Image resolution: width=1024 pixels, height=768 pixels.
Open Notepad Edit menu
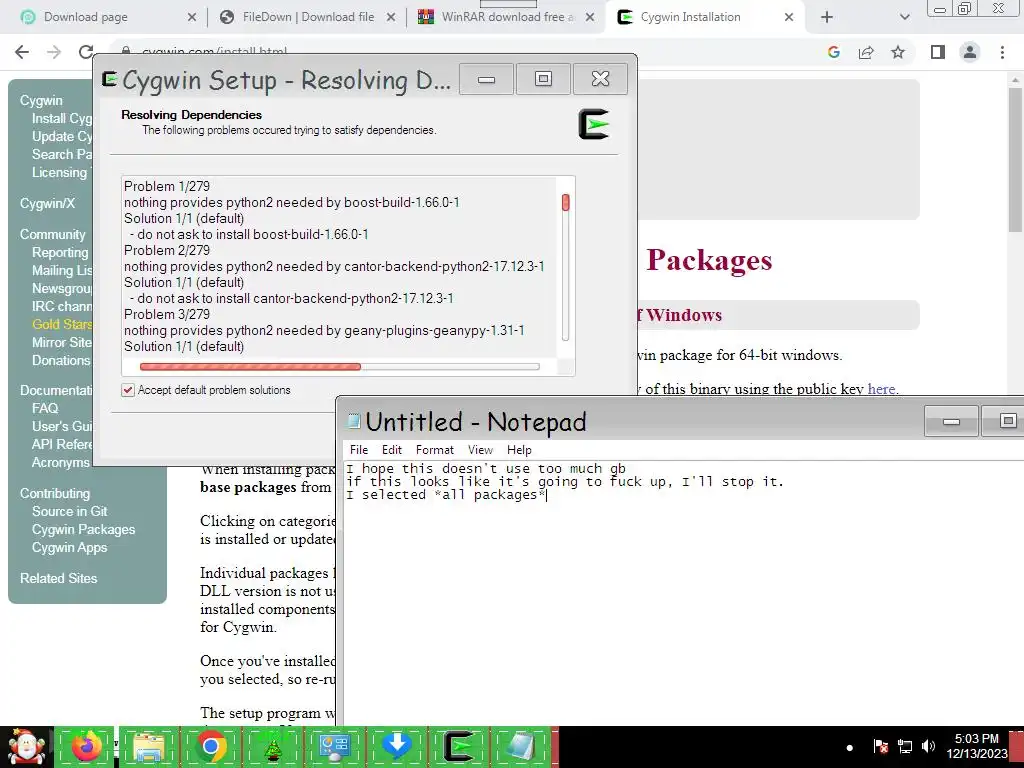click(392, 450)
